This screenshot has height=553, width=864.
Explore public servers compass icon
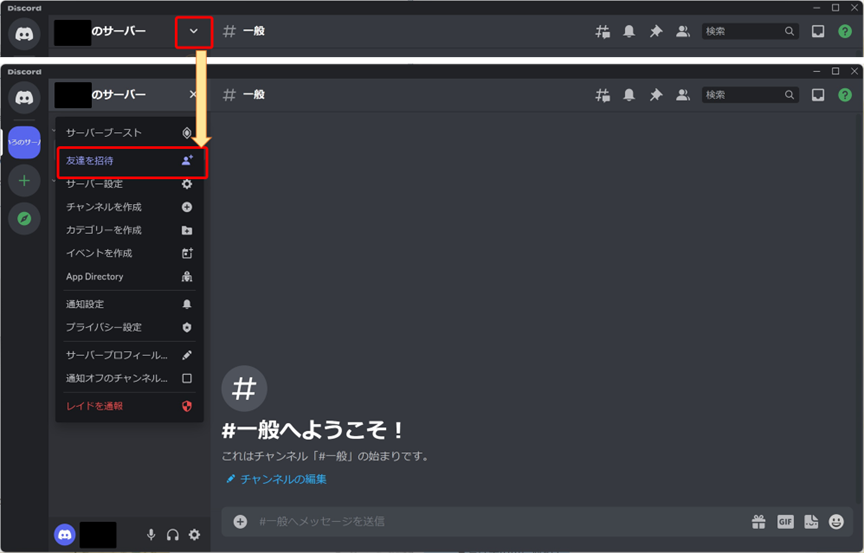coord(24,219)
